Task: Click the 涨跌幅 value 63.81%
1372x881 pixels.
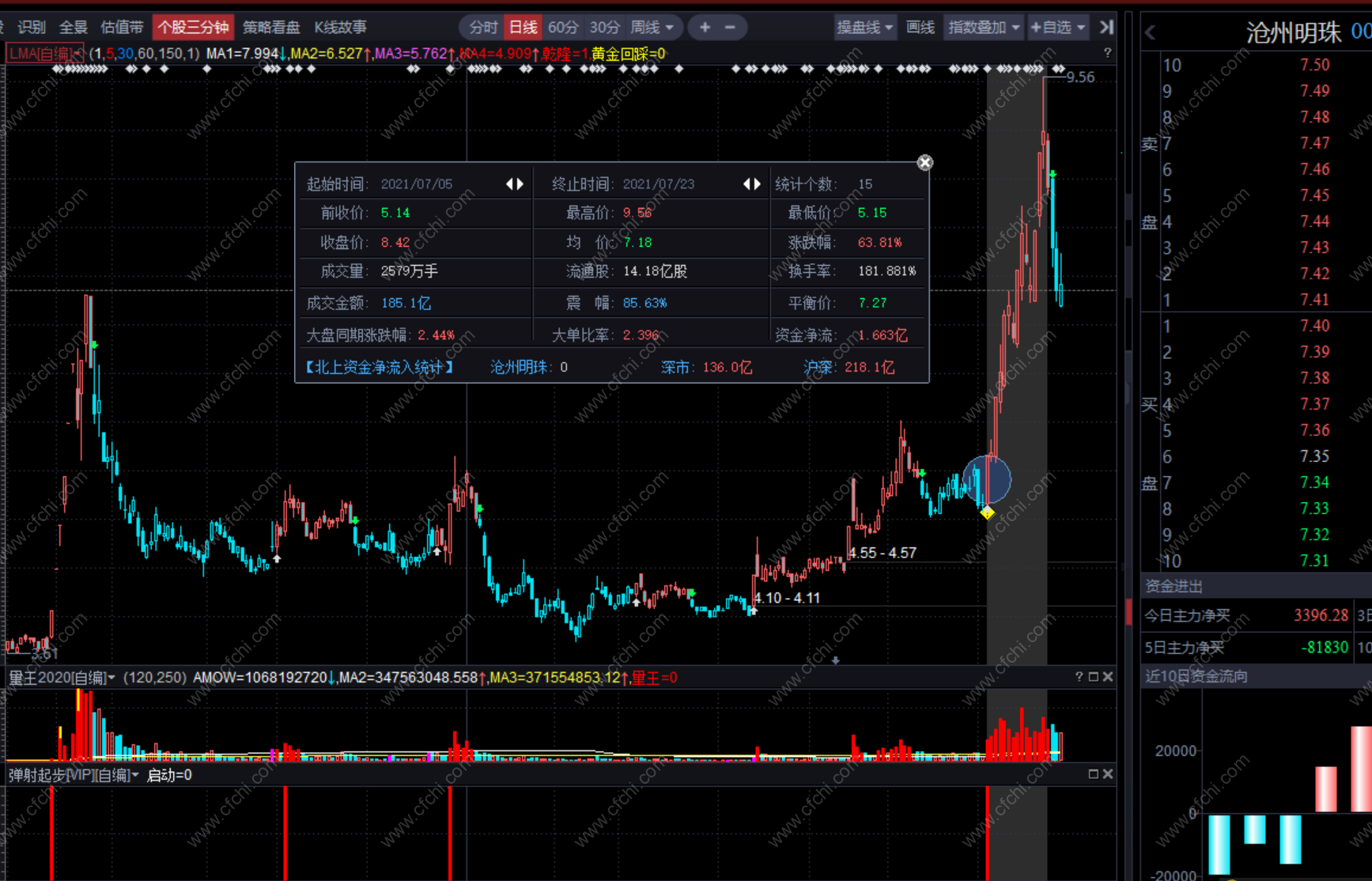Action: [879, 242]
